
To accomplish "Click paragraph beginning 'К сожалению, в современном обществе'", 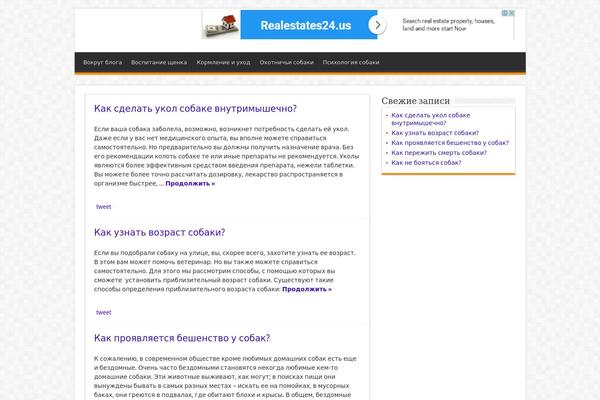I will (225, 377).
